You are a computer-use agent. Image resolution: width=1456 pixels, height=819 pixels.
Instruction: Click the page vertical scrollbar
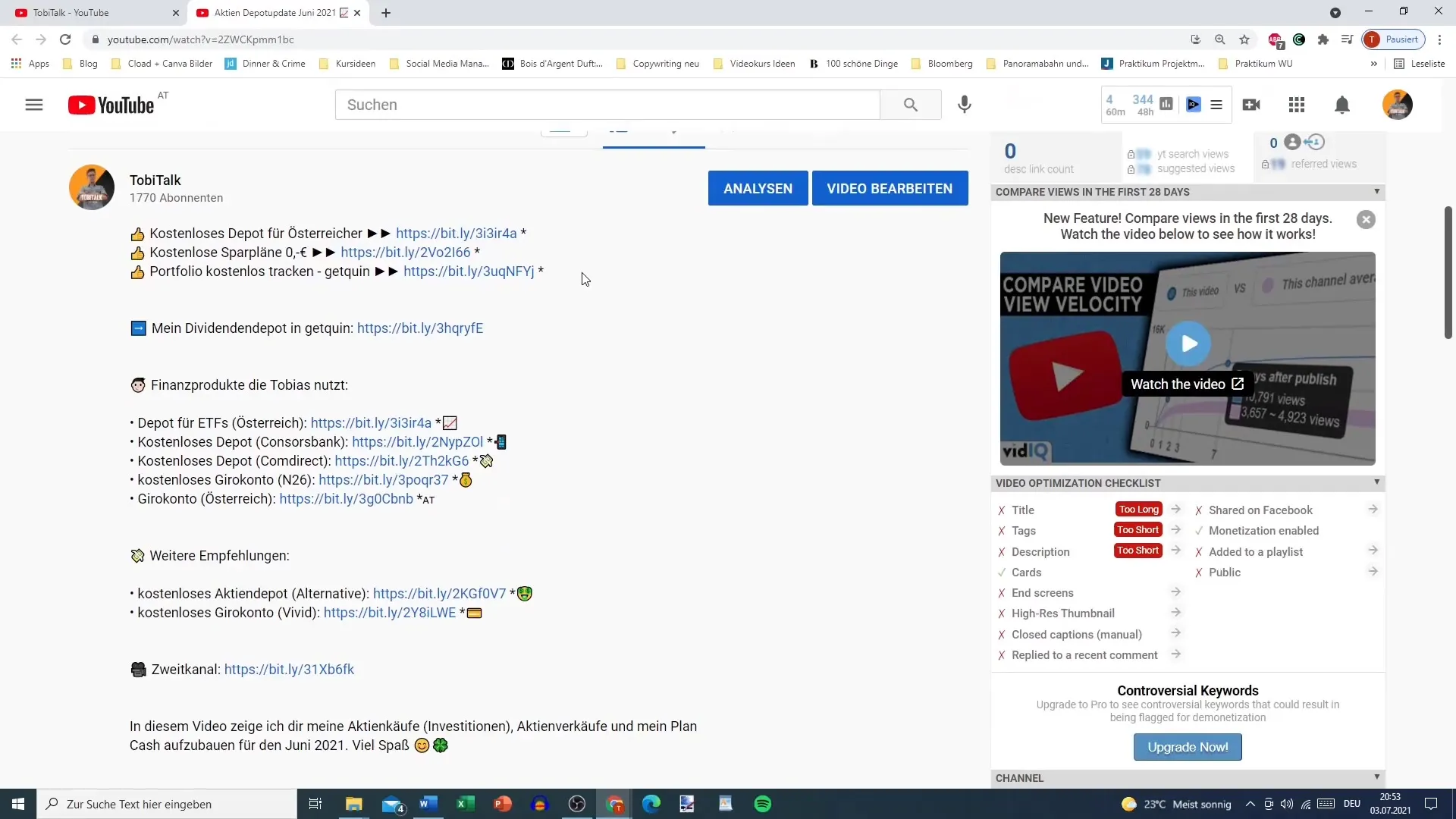(x=1448, y=271)
